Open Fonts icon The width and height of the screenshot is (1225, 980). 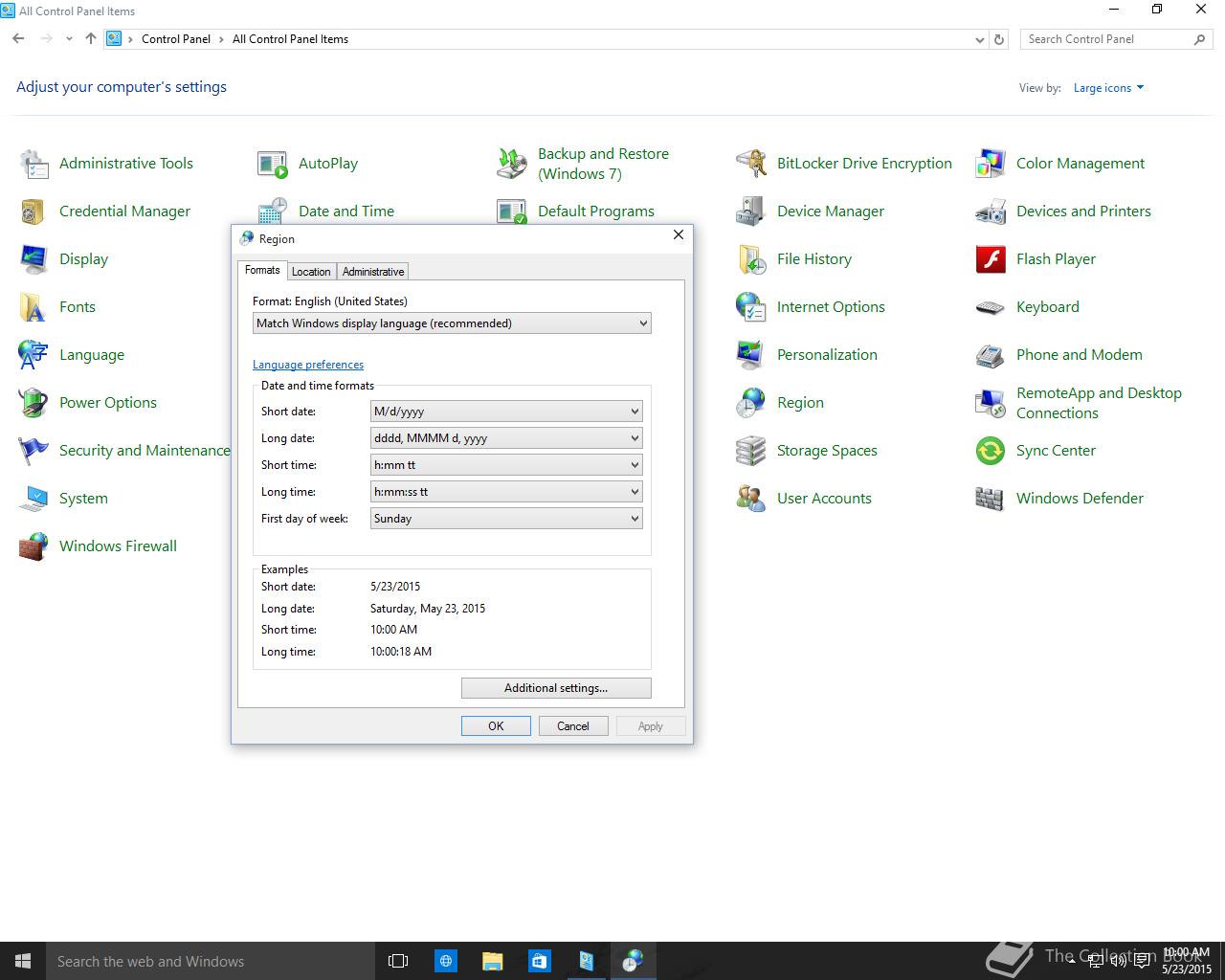coord(34,307)
